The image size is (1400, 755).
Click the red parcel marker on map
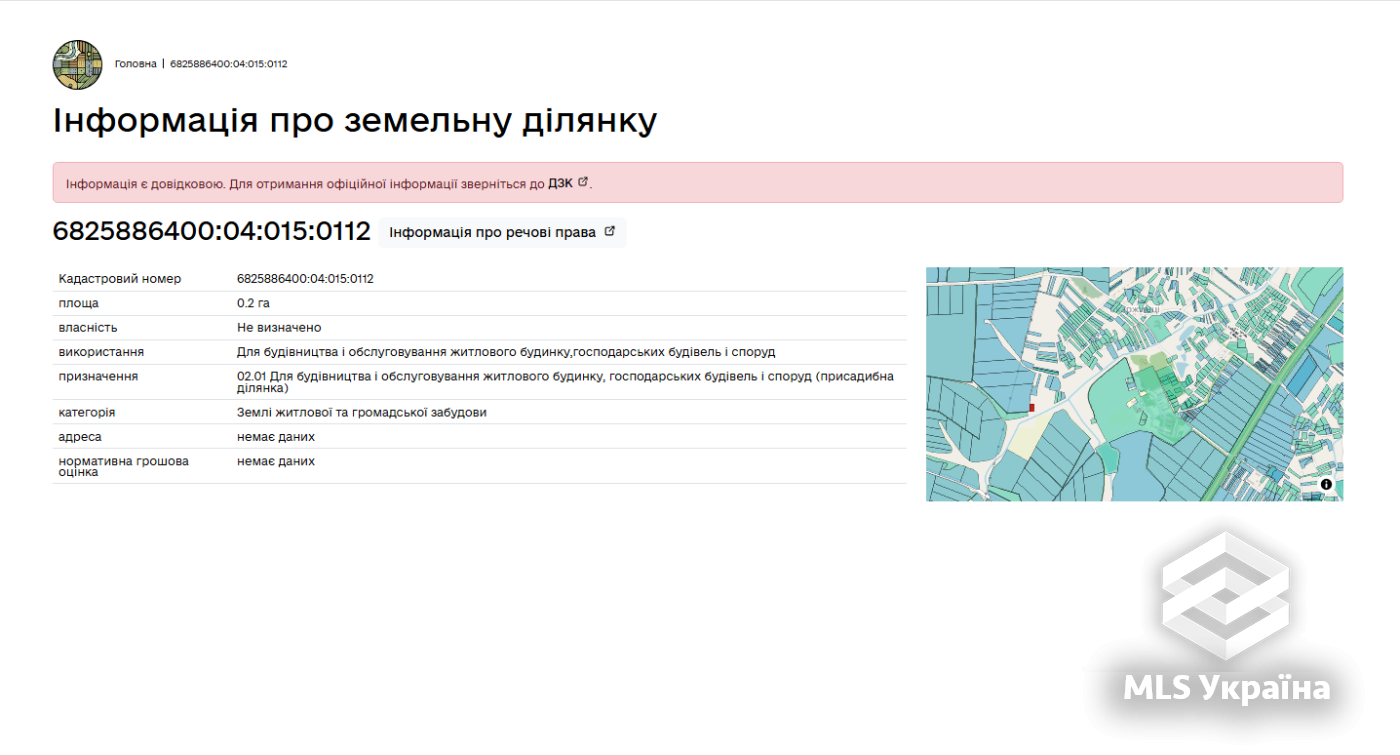[1031, 408]
